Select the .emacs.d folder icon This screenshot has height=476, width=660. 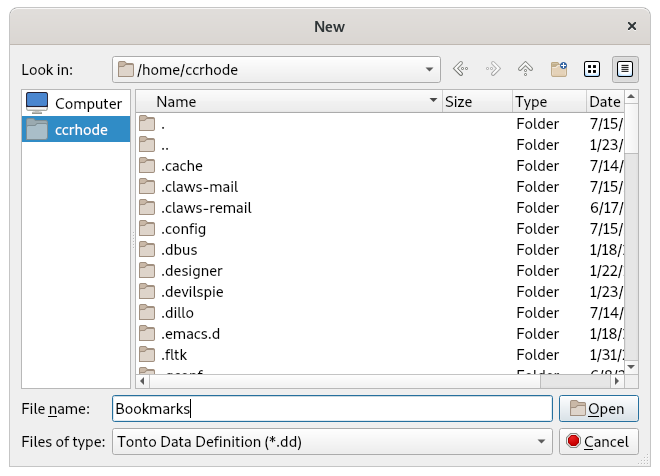coord(147,334)
